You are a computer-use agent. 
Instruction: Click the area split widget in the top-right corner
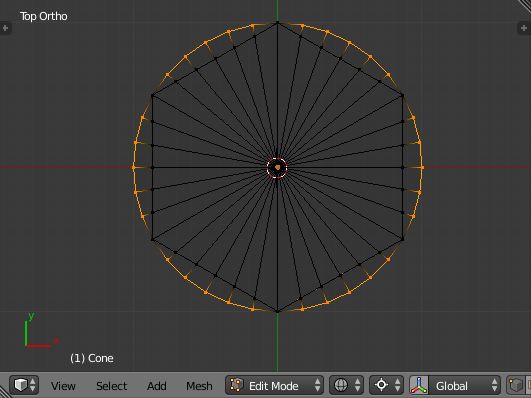[x=525, y=5]
